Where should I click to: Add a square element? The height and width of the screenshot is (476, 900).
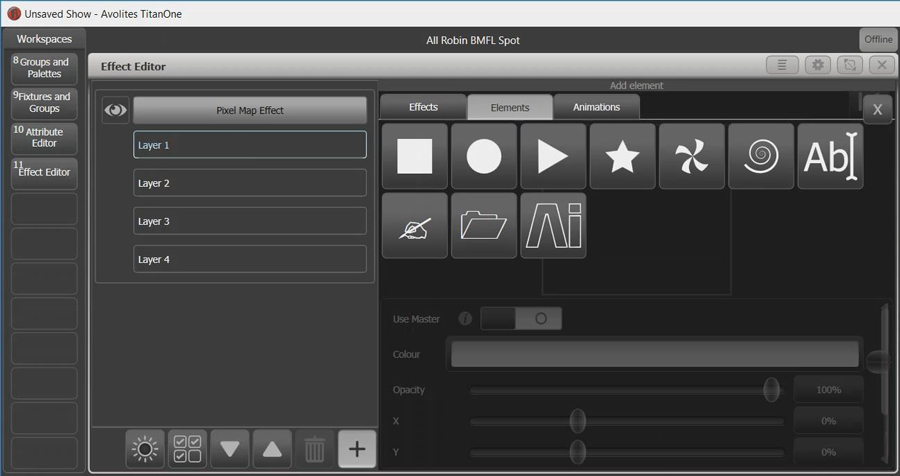[414, 156]
